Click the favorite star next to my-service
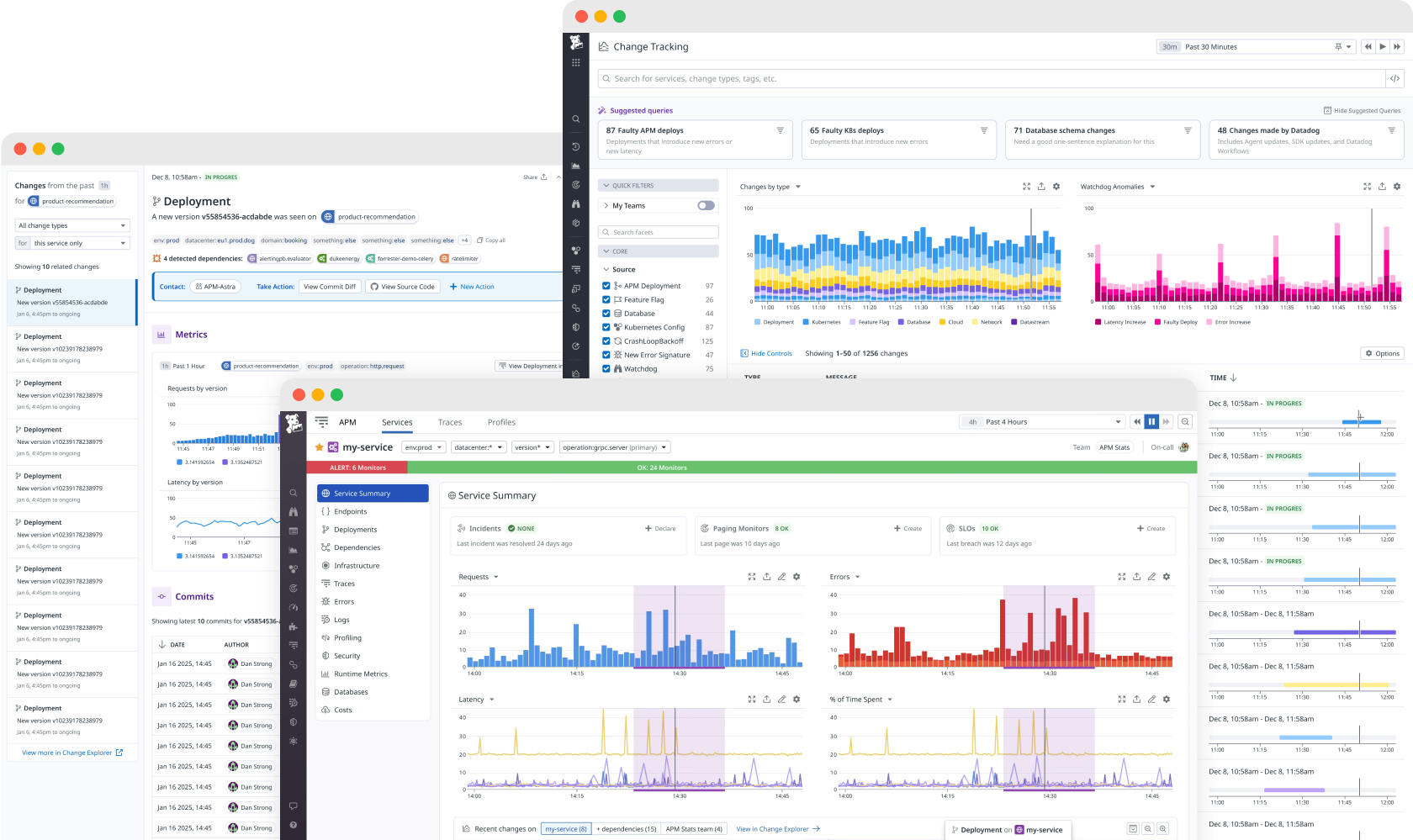This screenshot has height=840, width=1413. 320,447
